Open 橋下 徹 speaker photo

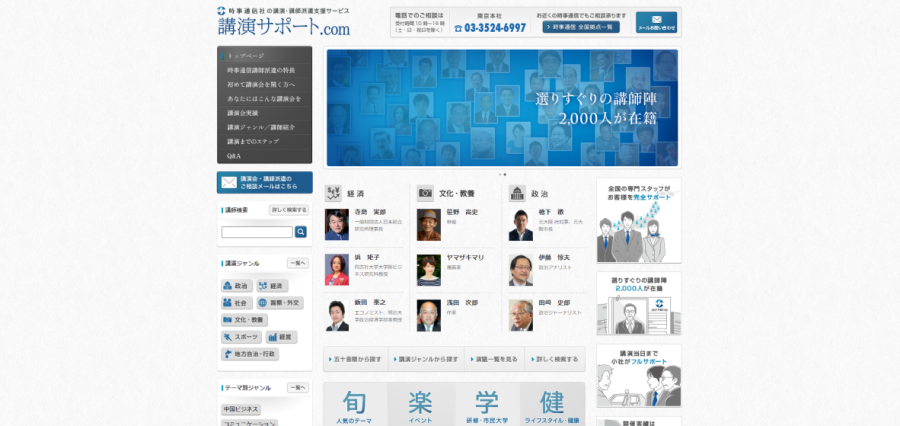521,224
